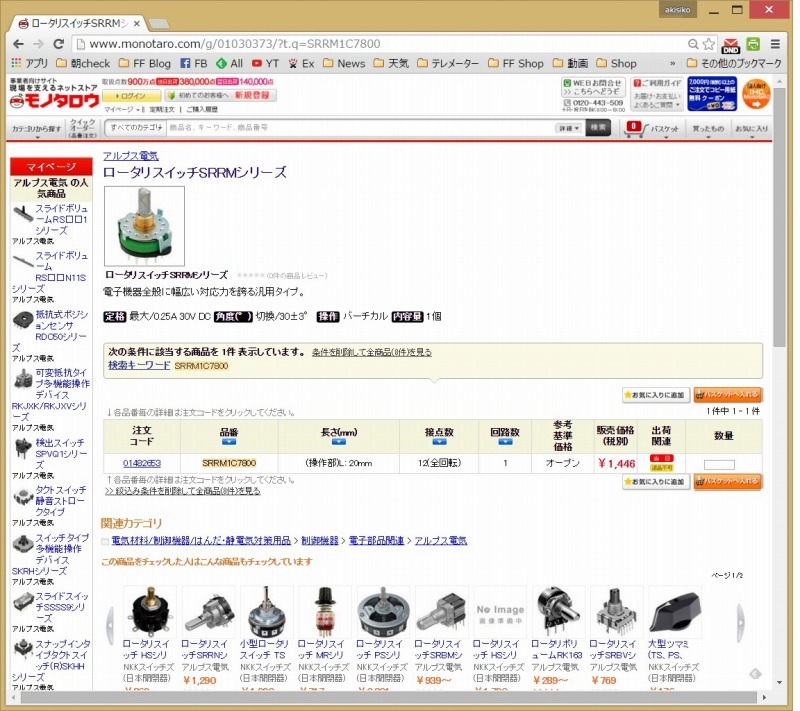
Task: Open the News bookmark folder
Action: click(x=344, y=63)
